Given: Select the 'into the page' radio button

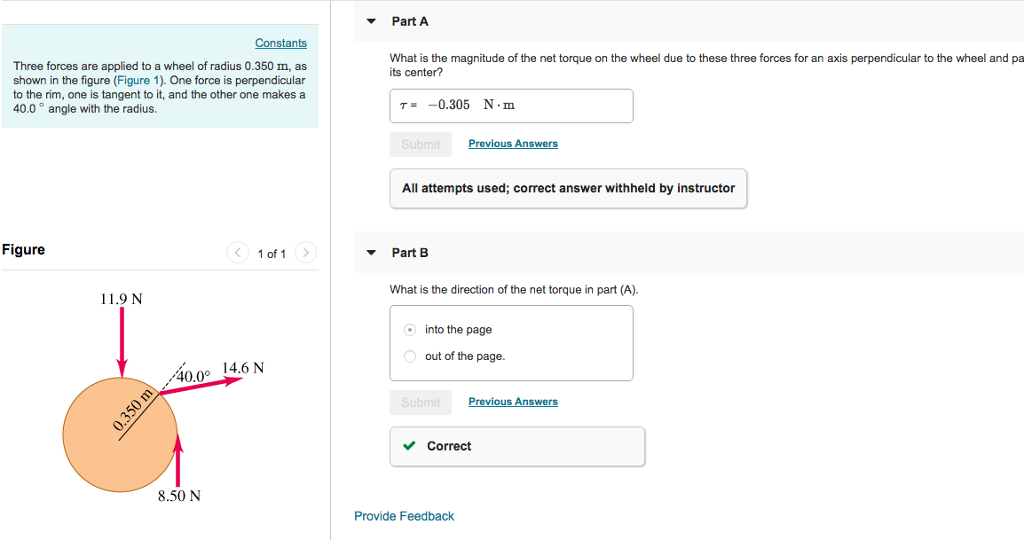Looking at the screenshot, I should [x=410, y=330].
